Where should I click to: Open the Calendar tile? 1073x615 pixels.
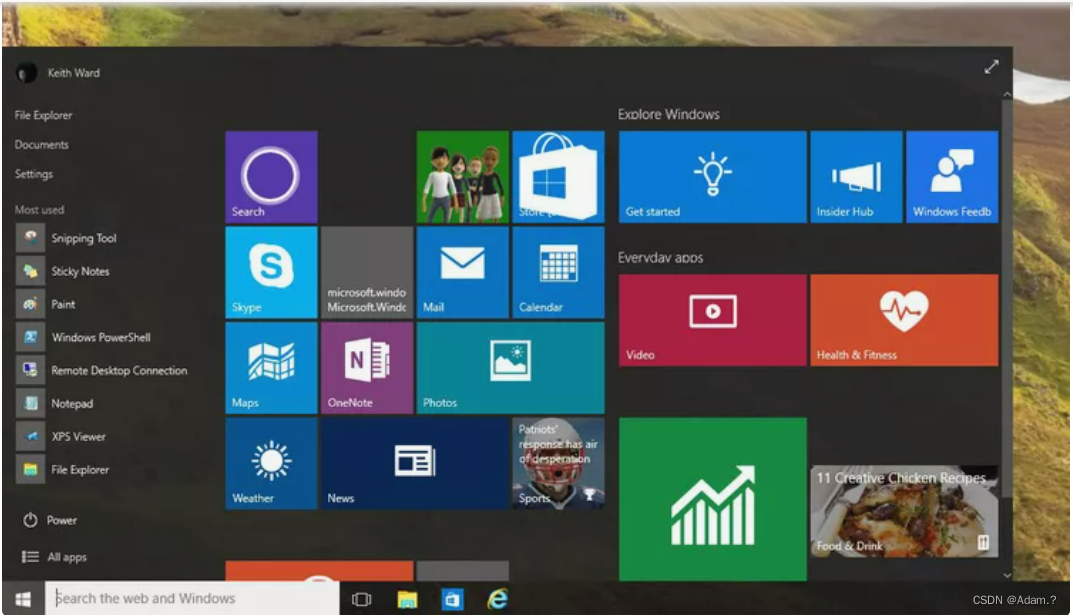(x=558, y=272)
